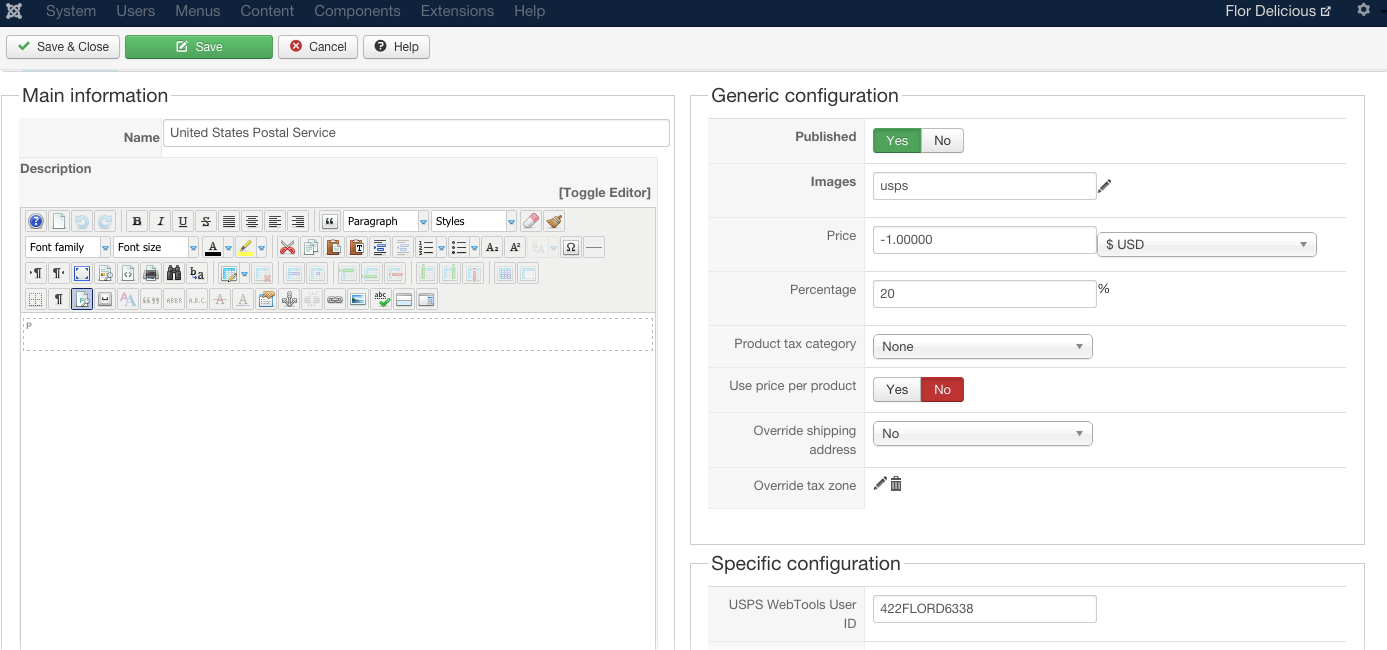The width and height of the screenshot is (1387, 650).
Task: Set Use price per product to Yes
Action: click(897, 390)
